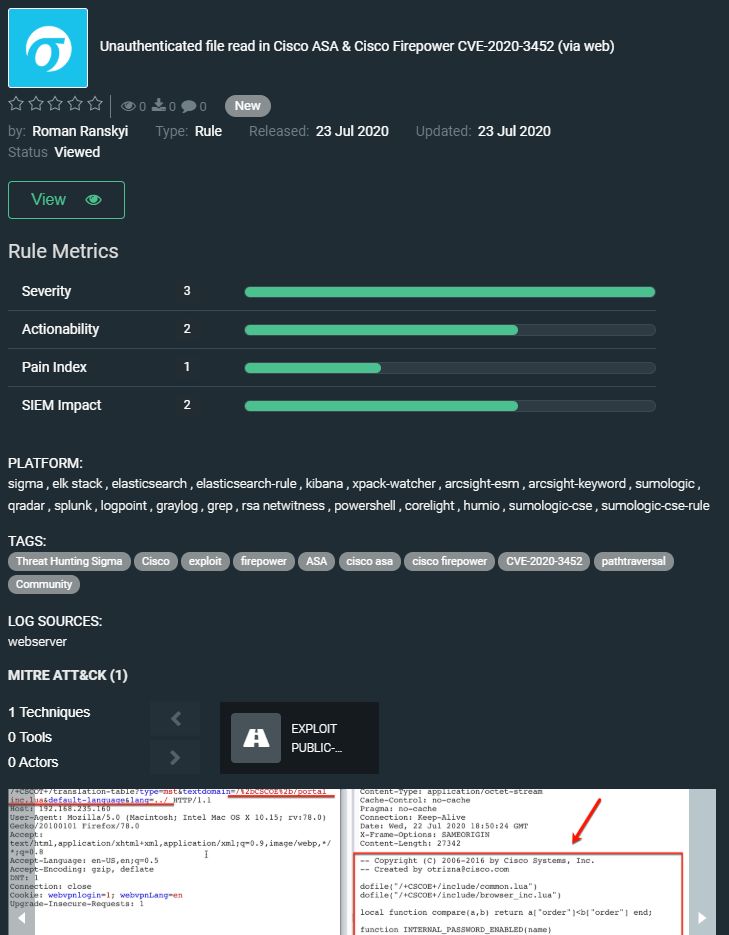Screen dimensions: 729x935
Task: Click the arcsight-esm platform entry
Action: (482, 484)
